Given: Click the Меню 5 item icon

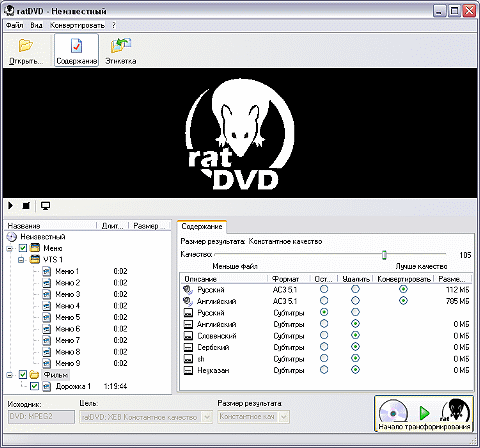Looking at the screenshot, I should point(47,317).
